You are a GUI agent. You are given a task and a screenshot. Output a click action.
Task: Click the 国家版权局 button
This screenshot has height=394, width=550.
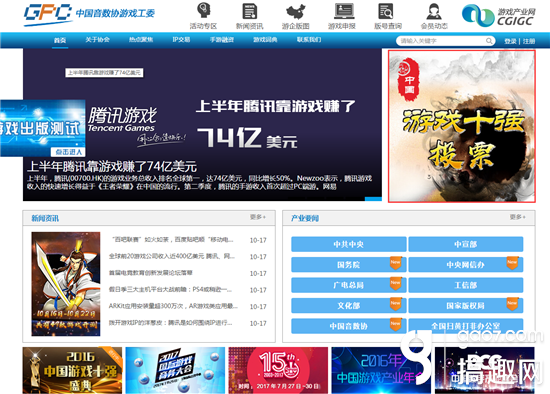click(x=465, y=306)
